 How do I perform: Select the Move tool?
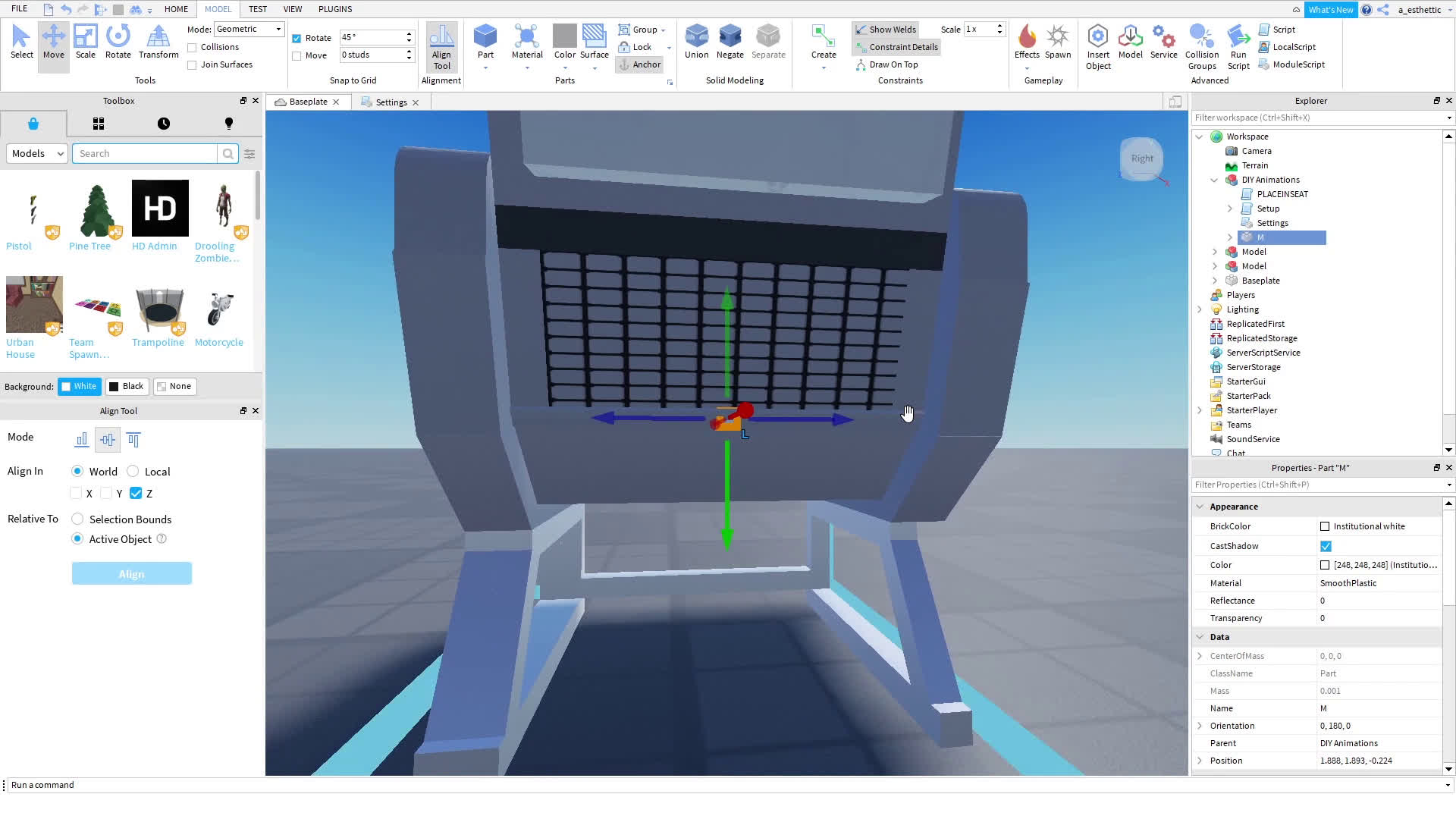(x=53, y=43)
